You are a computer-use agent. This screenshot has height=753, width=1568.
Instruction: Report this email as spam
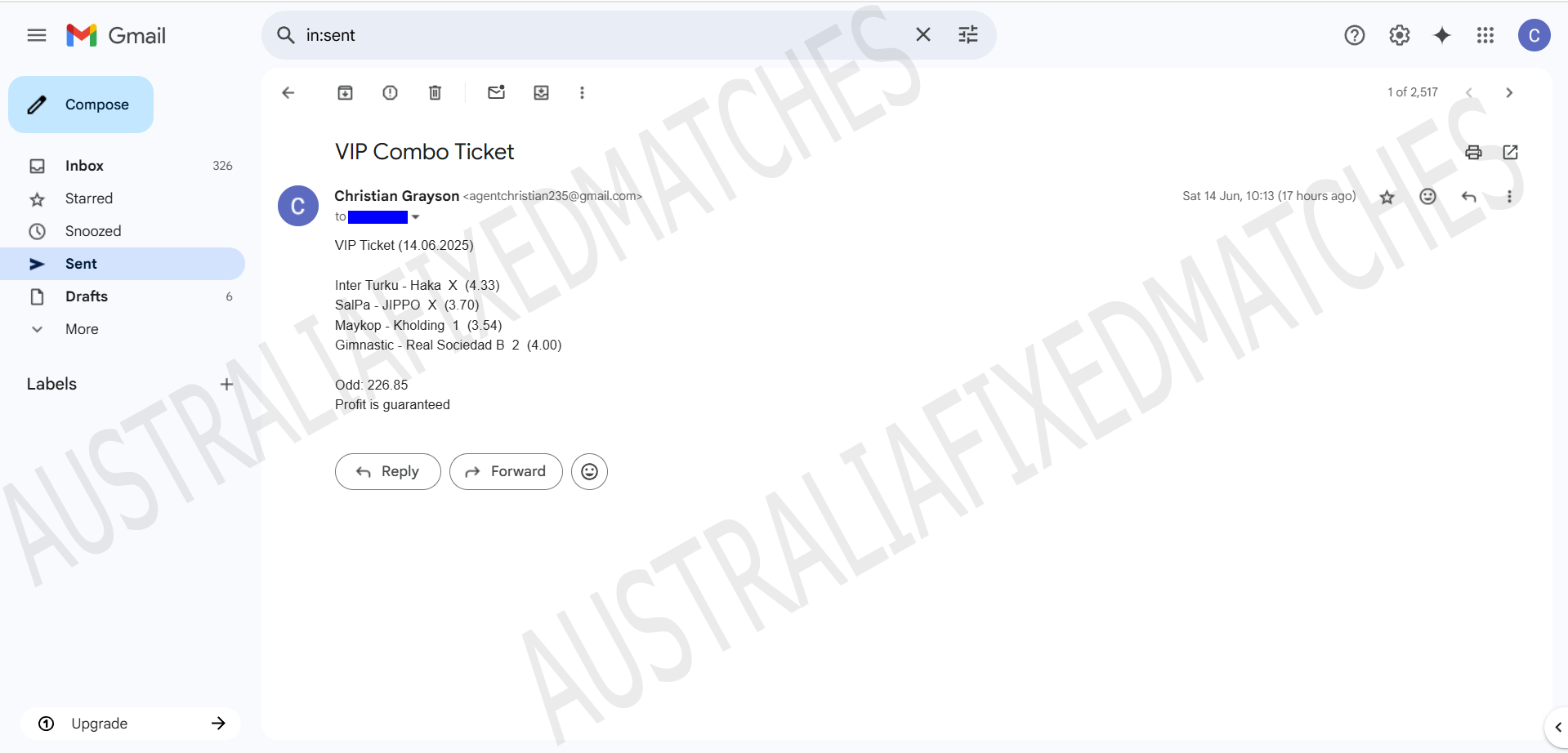(391, 92)
